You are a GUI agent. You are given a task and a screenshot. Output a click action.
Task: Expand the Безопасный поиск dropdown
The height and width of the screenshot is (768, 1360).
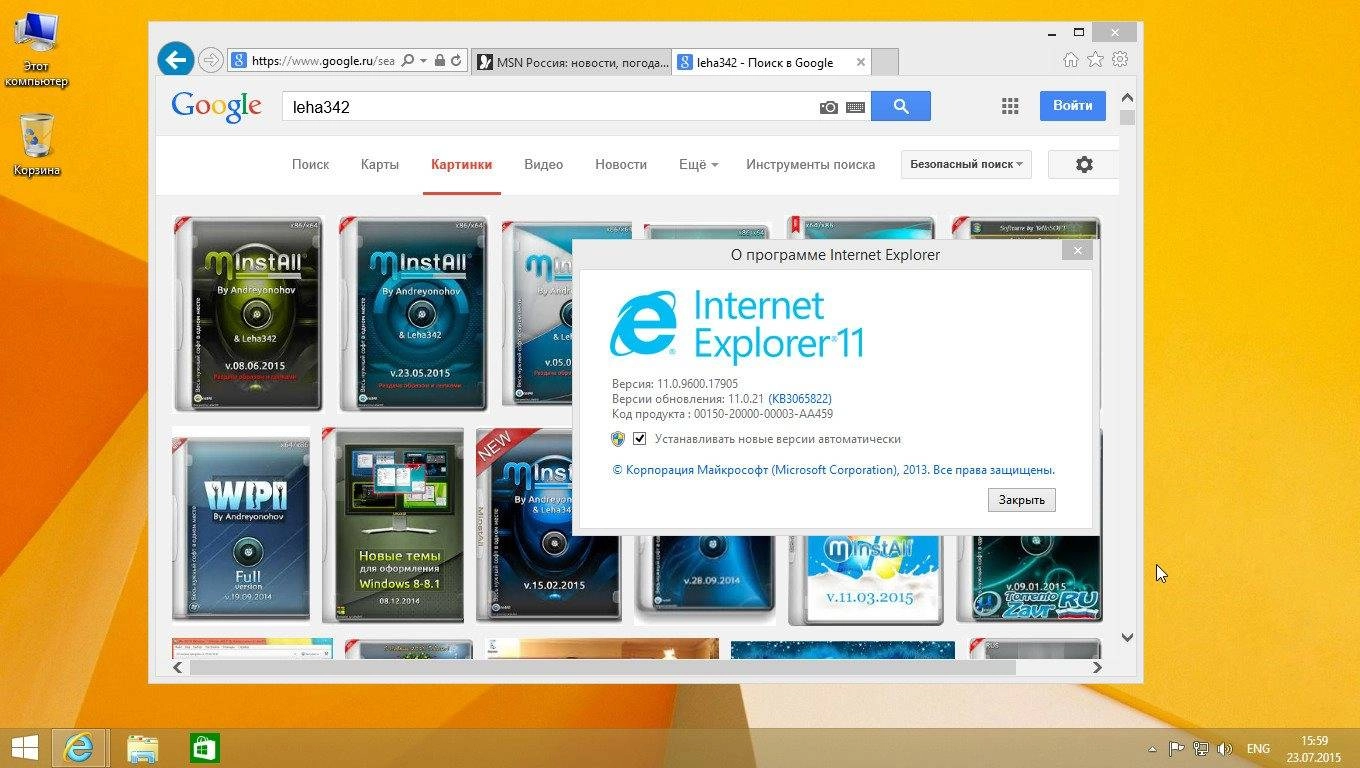[x=966, y=164]
